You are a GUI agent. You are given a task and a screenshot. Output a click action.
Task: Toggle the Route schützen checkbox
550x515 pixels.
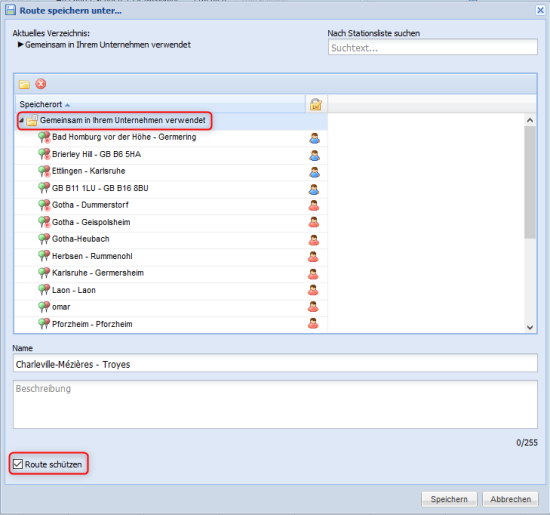(18, 464)
